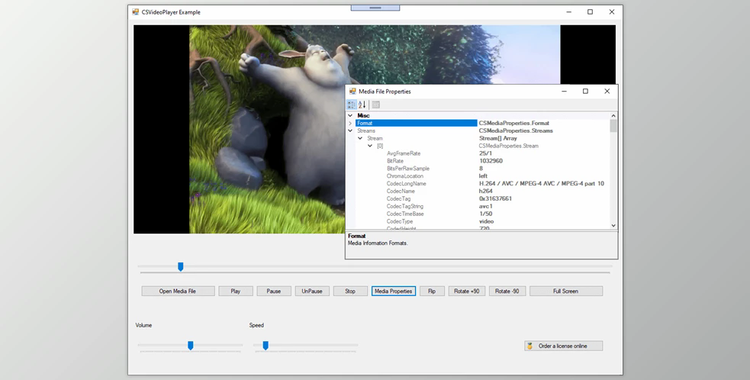The height and width of the screenshot is (380, 750).
Task: Click the video seek slider thumb
Action: (180, 267)
